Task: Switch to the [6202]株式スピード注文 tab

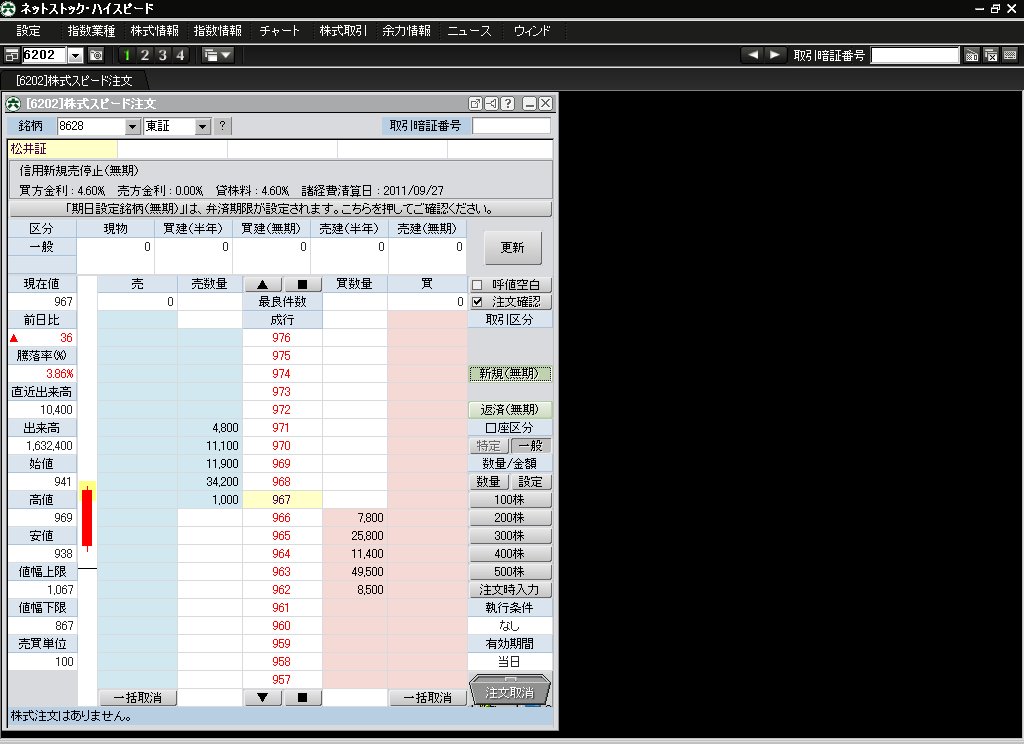Action: tap(73, 80)
